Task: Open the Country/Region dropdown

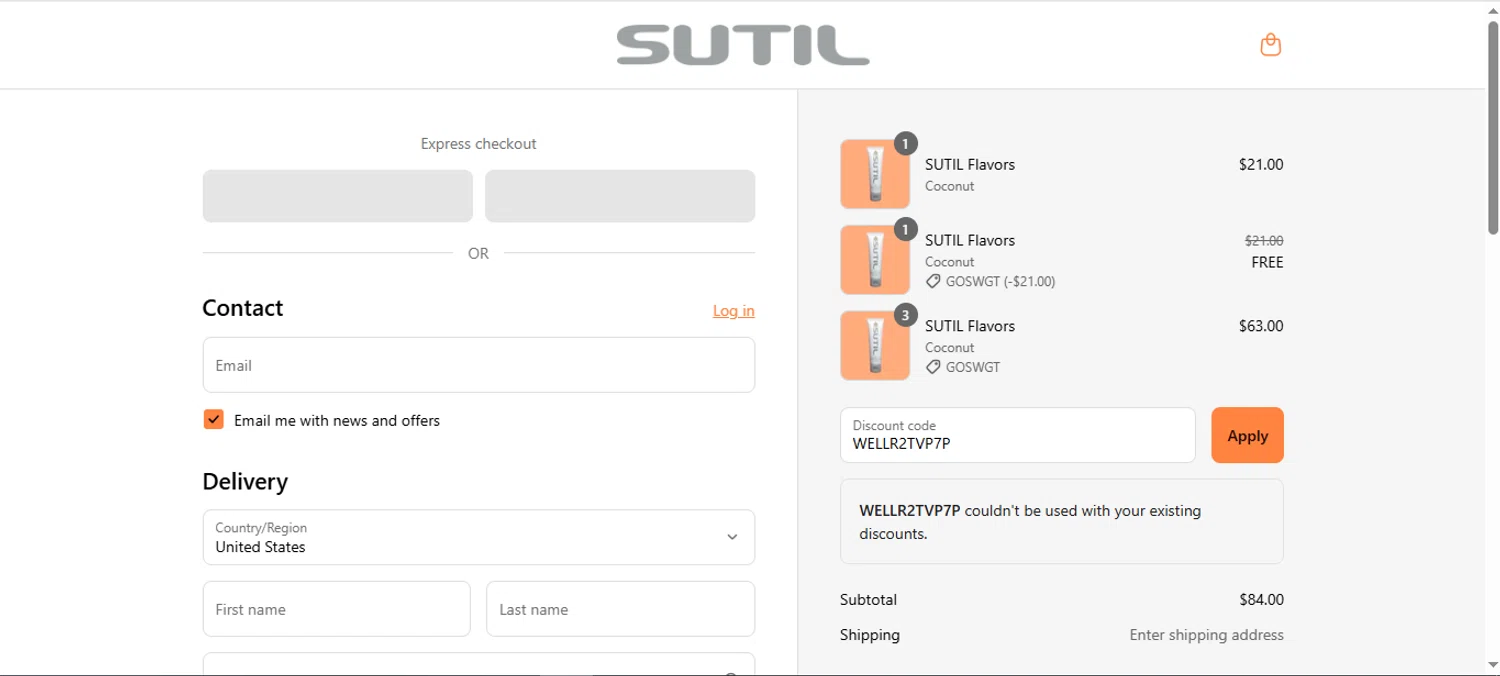Action: pyautogui.click(x=479, y=537)
